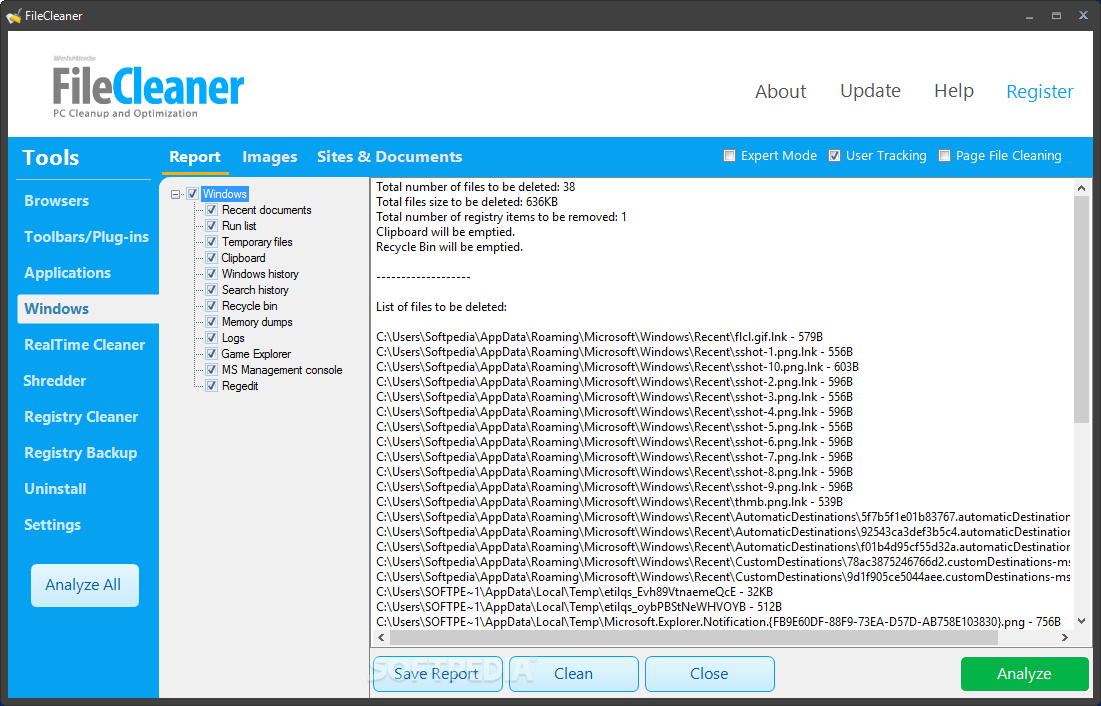Screen dimensions: 1101x706
Task: Open Registry Backup tool
Action: [80, 453]
